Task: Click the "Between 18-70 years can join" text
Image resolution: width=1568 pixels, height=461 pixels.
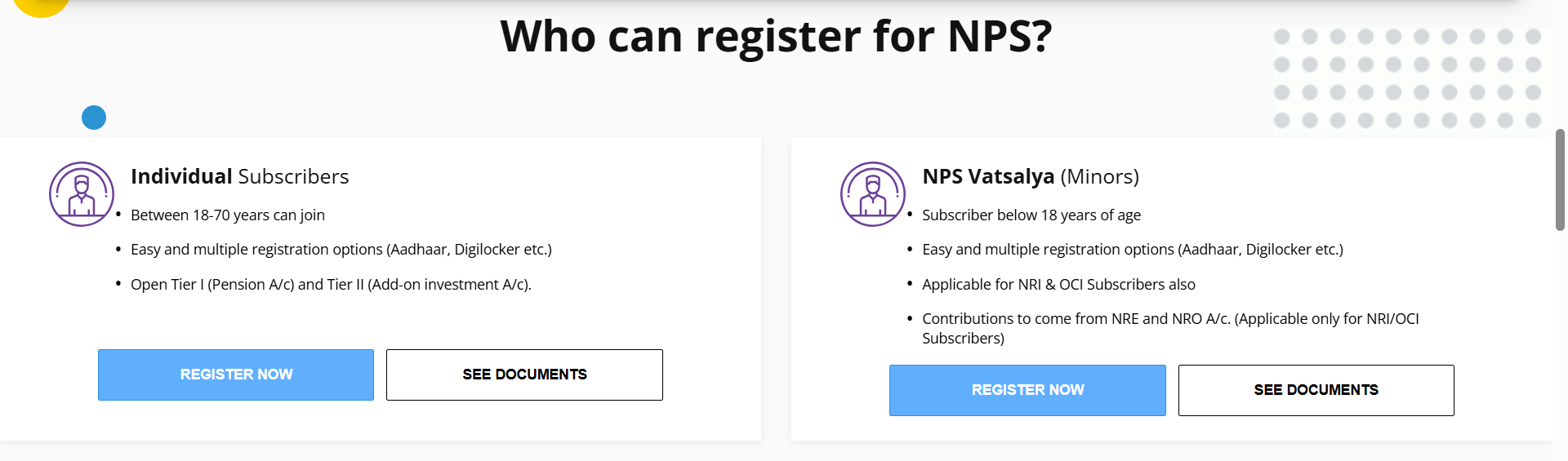Action: (x=228, y=215)
